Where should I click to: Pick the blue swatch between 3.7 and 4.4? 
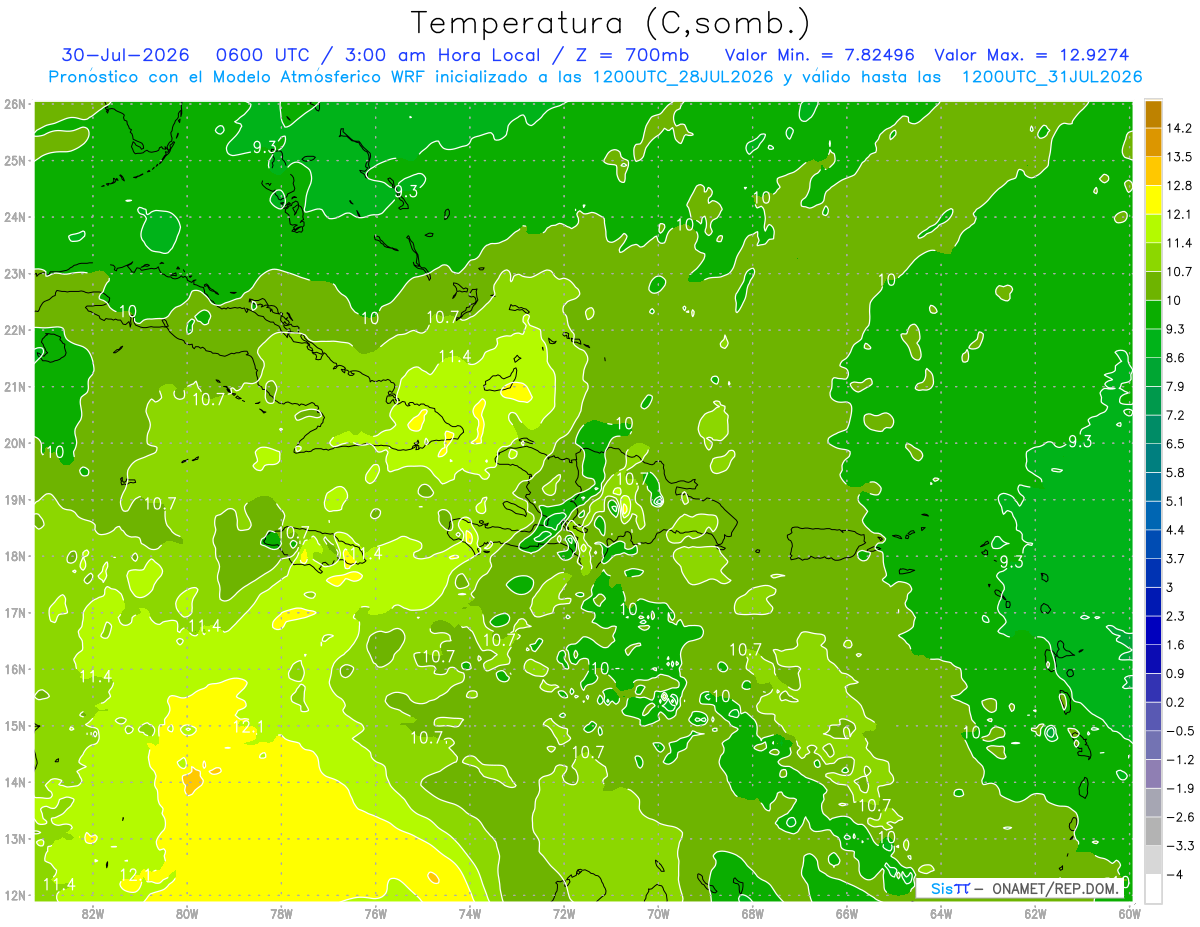tap(1153, 544)
